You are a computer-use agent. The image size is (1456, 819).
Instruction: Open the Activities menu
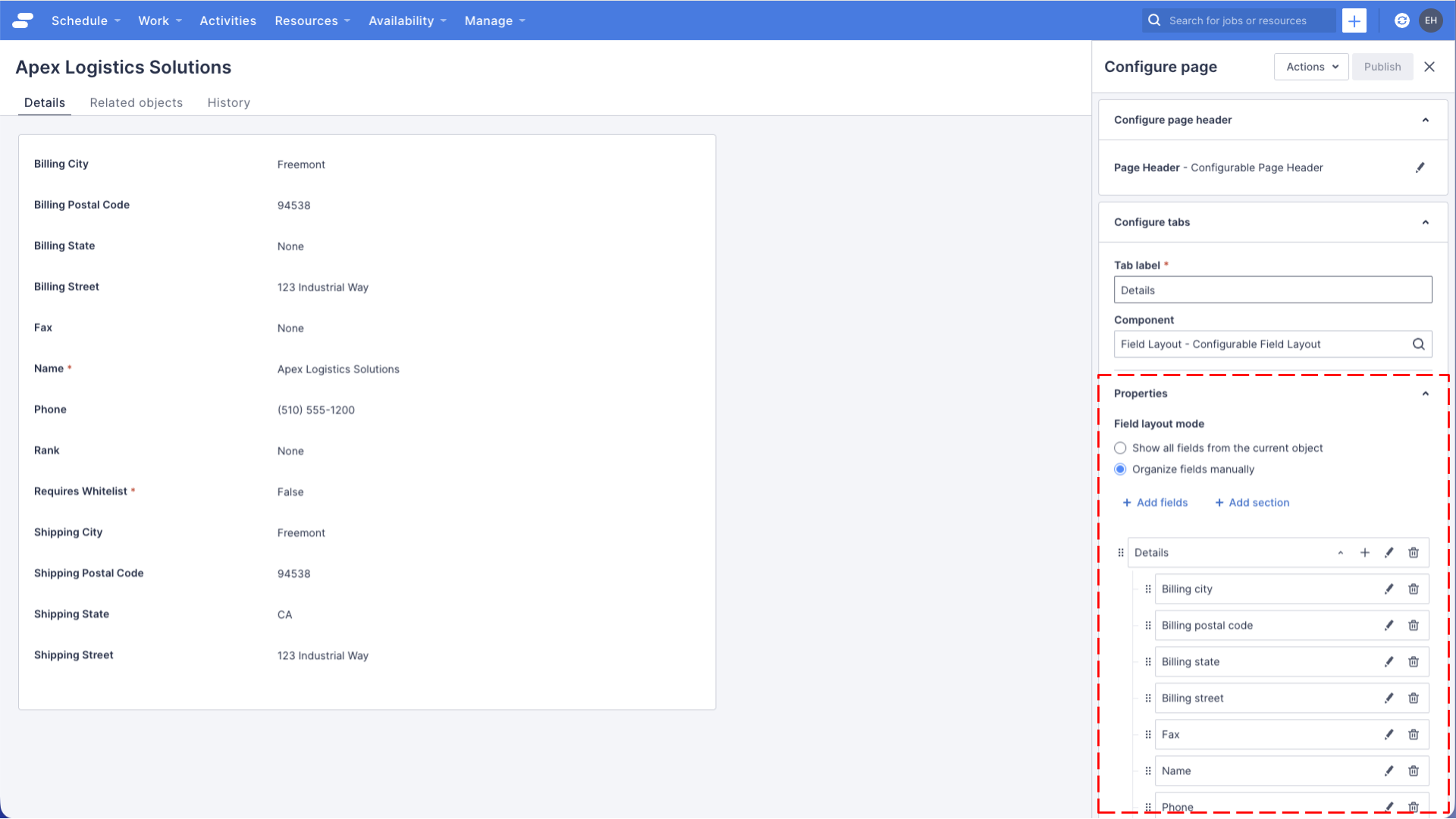227,20
